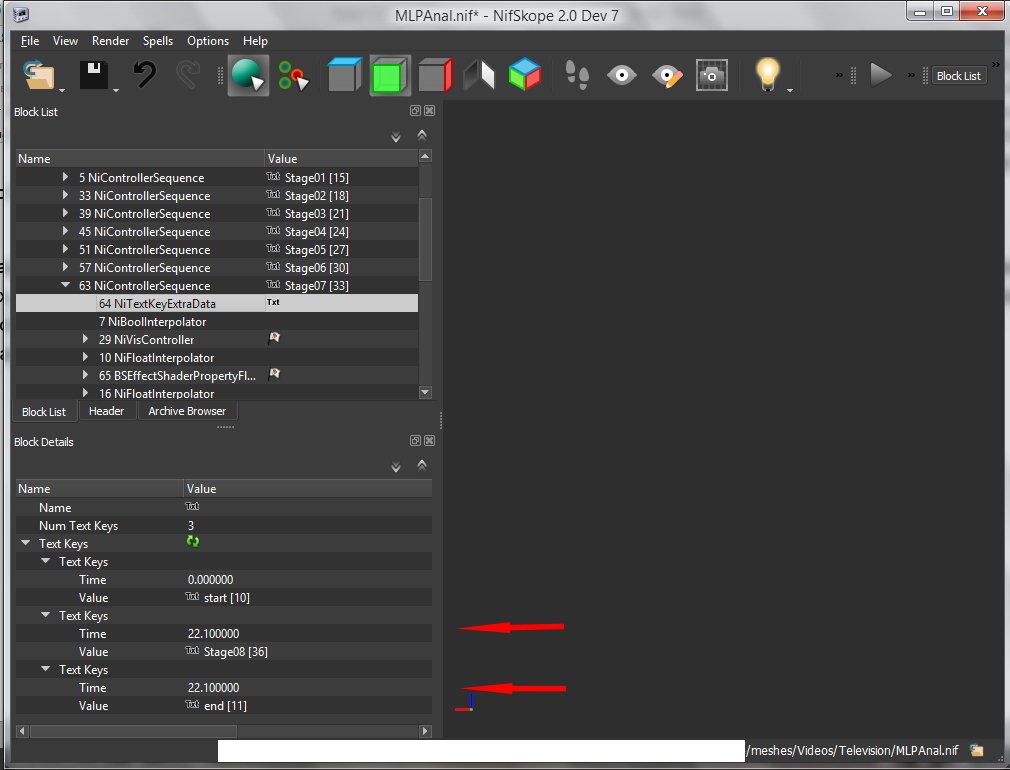Select the vertex picking tool

tap(293, 76)
